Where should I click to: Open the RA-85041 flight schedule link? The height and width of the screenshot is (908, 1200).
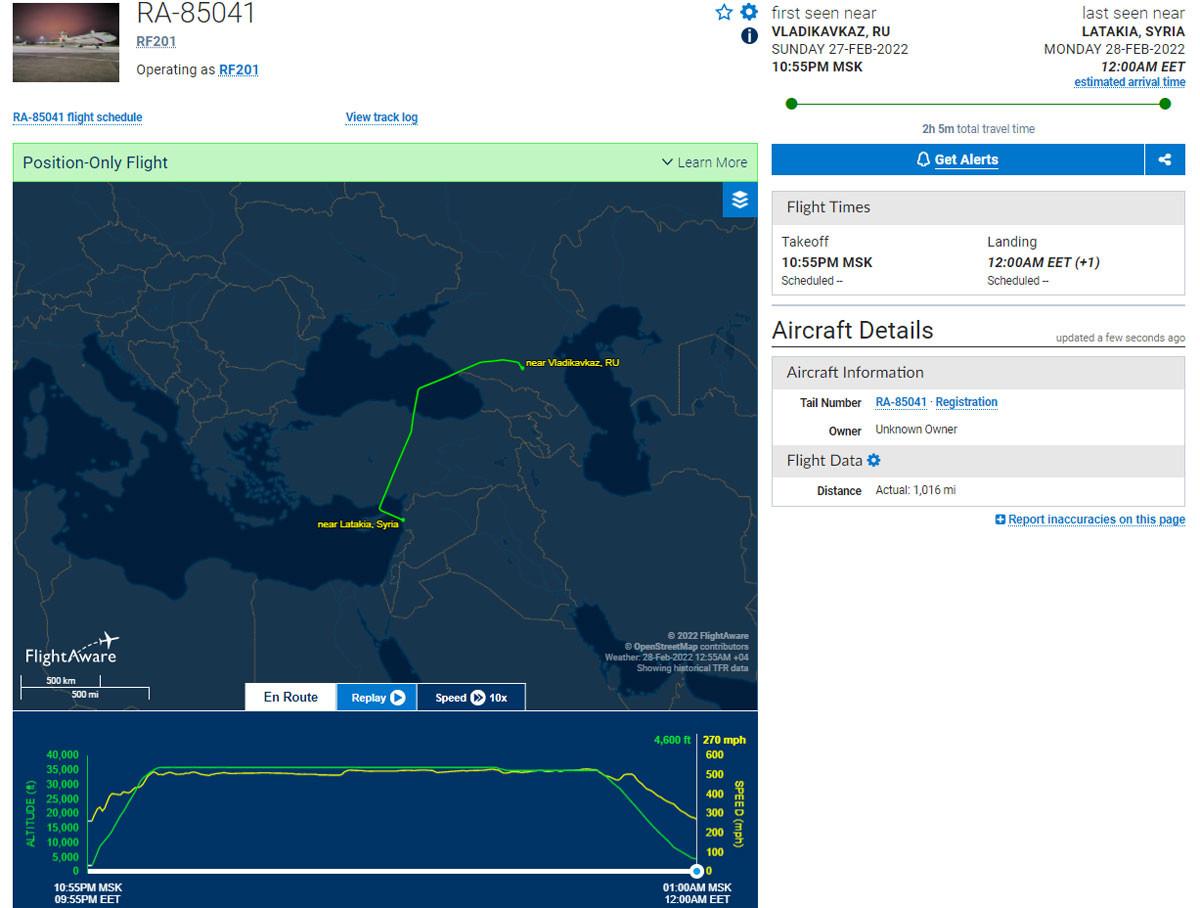(x=77, y=117)
